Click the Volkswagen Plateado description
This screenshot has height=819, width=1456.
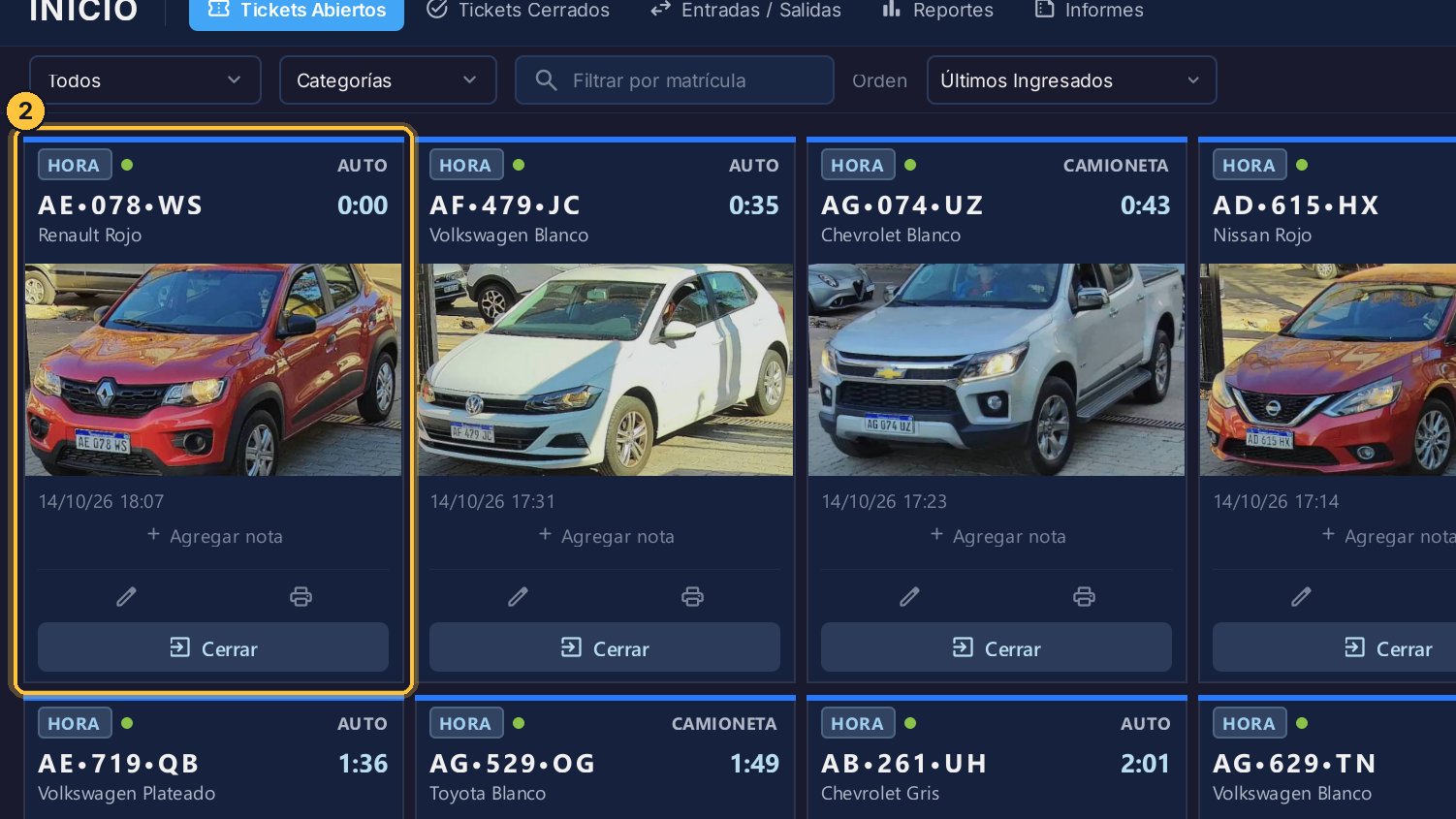[127, 793]
